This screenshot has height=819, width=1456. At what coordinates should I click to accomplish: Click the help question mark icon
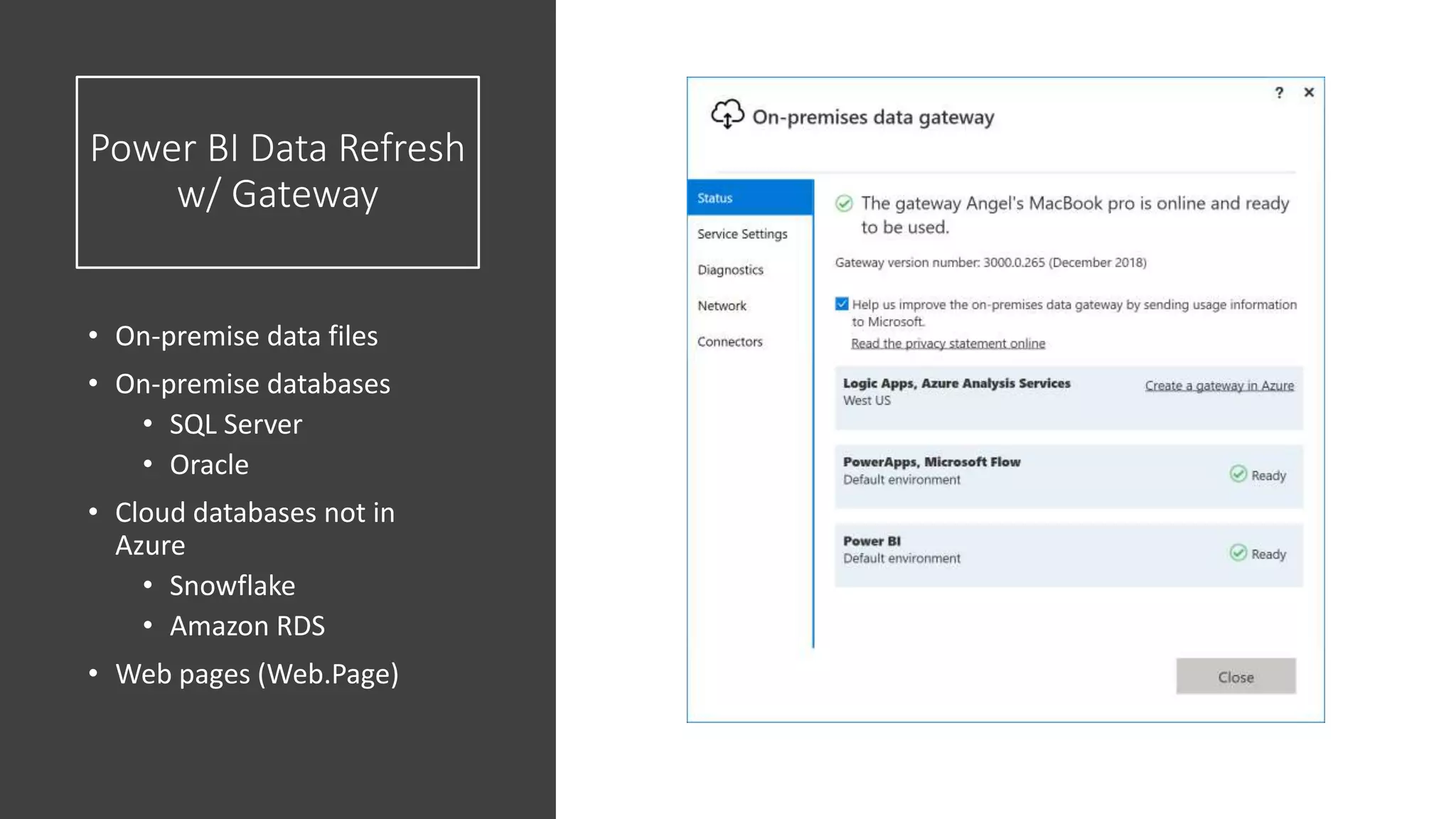pos(1279,92)
